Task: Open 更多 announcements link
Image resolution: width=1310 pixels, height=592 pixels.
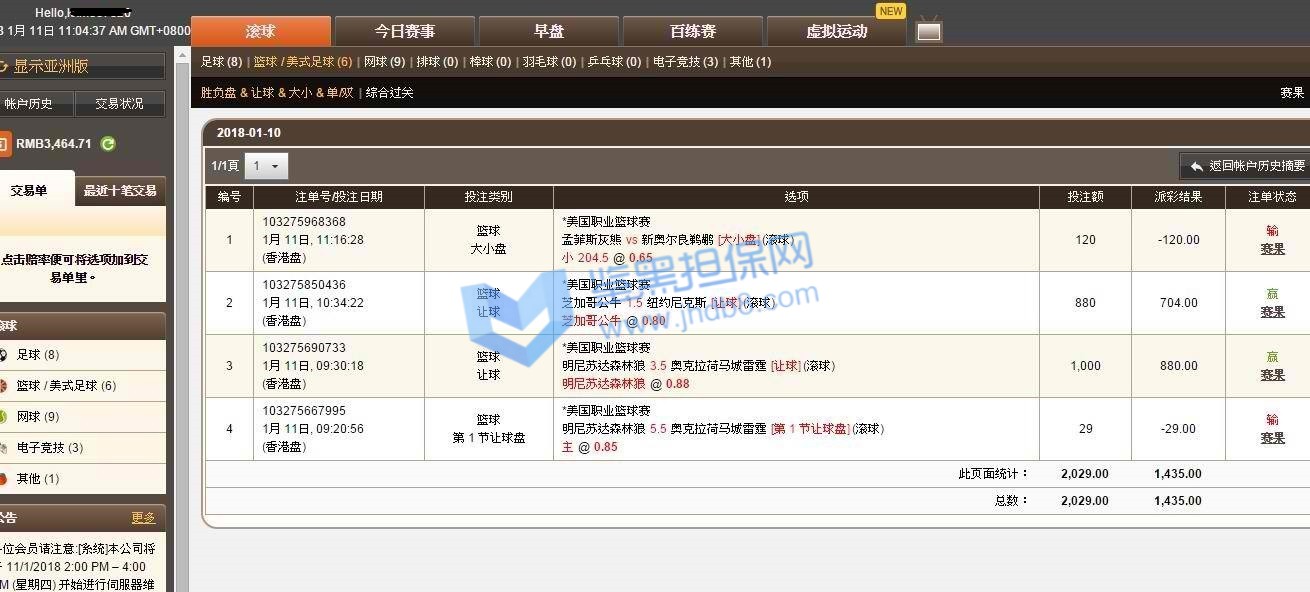Action: (143, 518)
